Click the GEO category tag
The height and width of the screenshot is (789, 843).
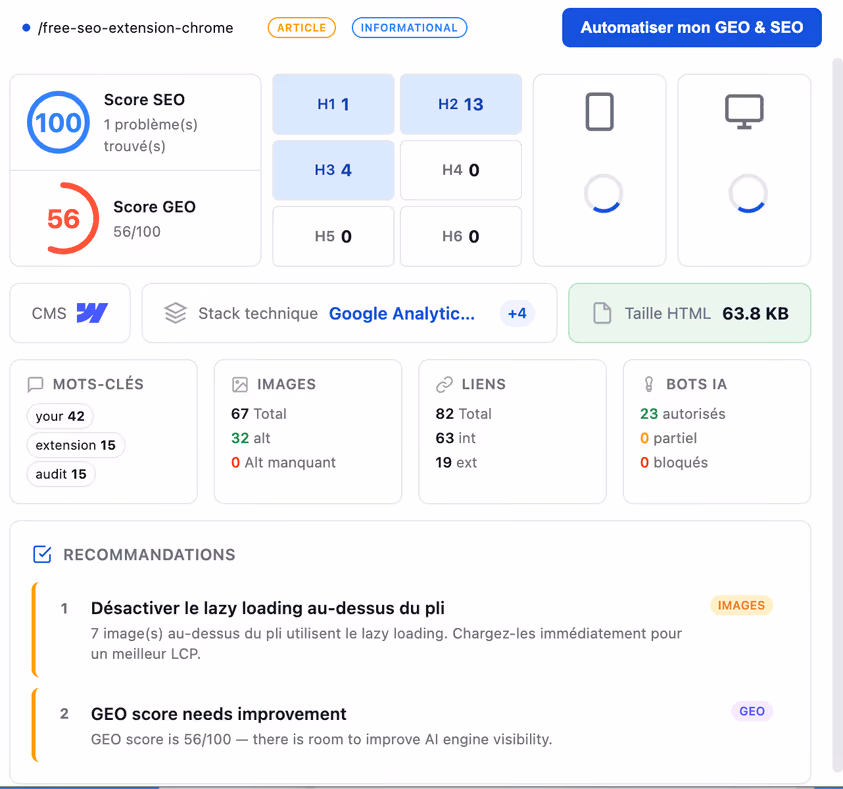point(752,711)
